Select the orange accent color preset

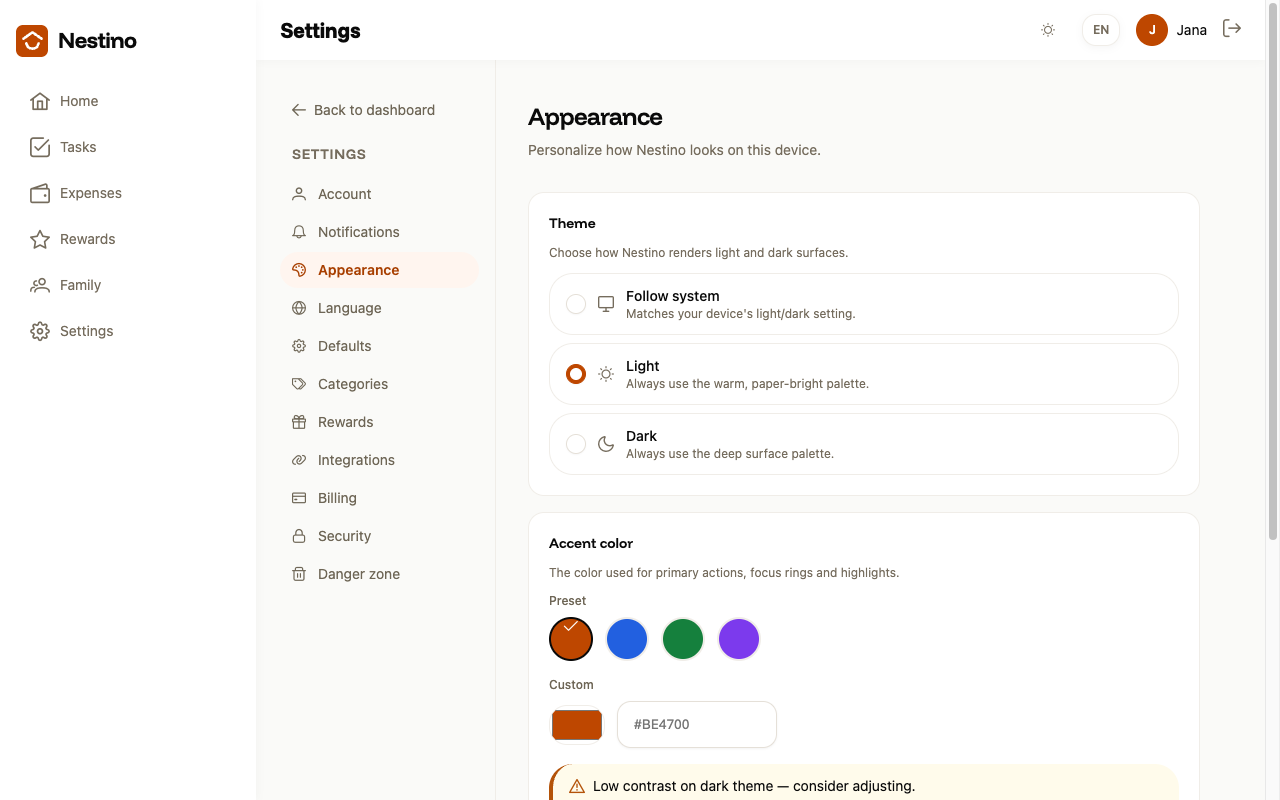pyautogui.click(x=571, y=639)
